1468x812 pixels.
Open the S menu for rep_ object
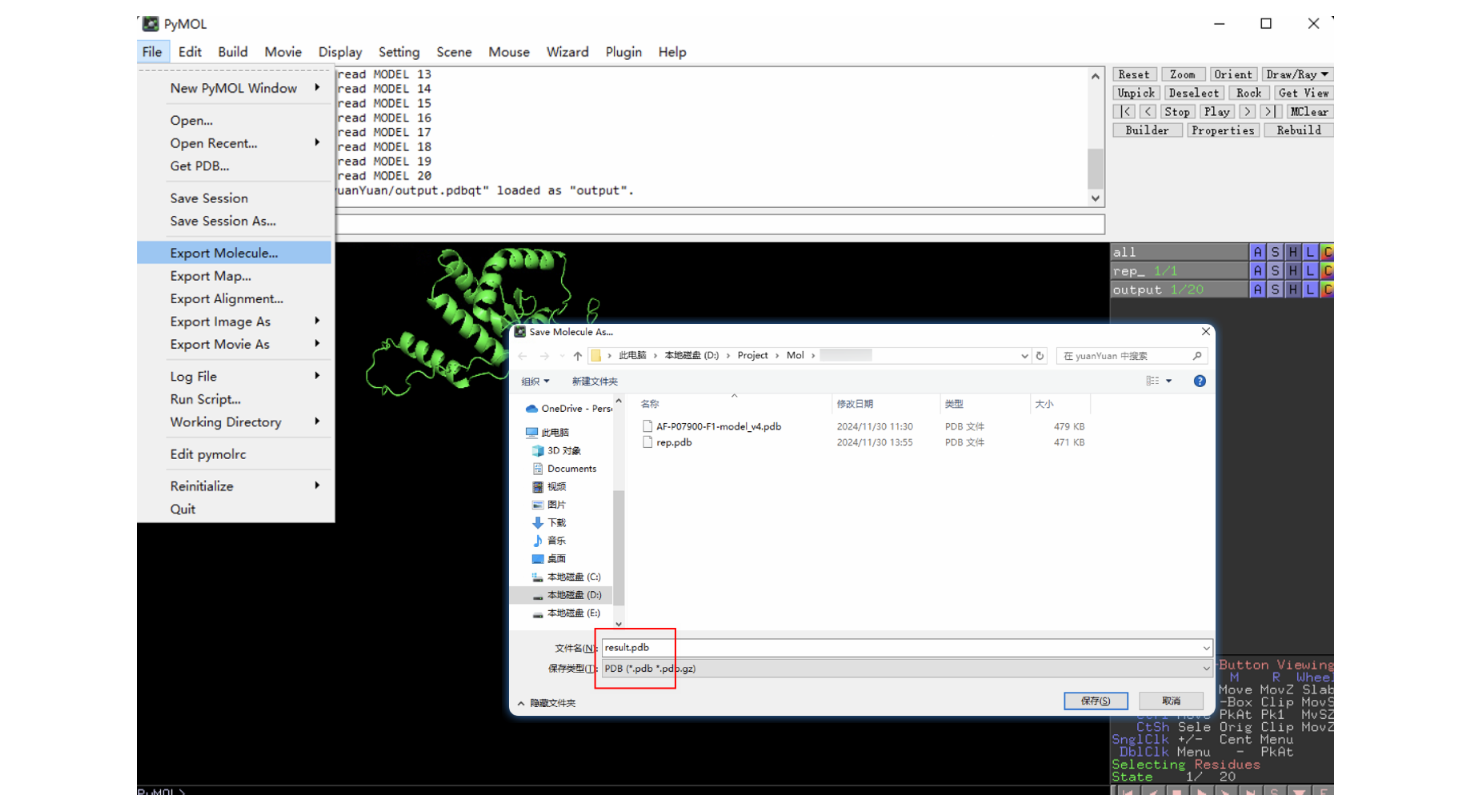(1275, 271)
